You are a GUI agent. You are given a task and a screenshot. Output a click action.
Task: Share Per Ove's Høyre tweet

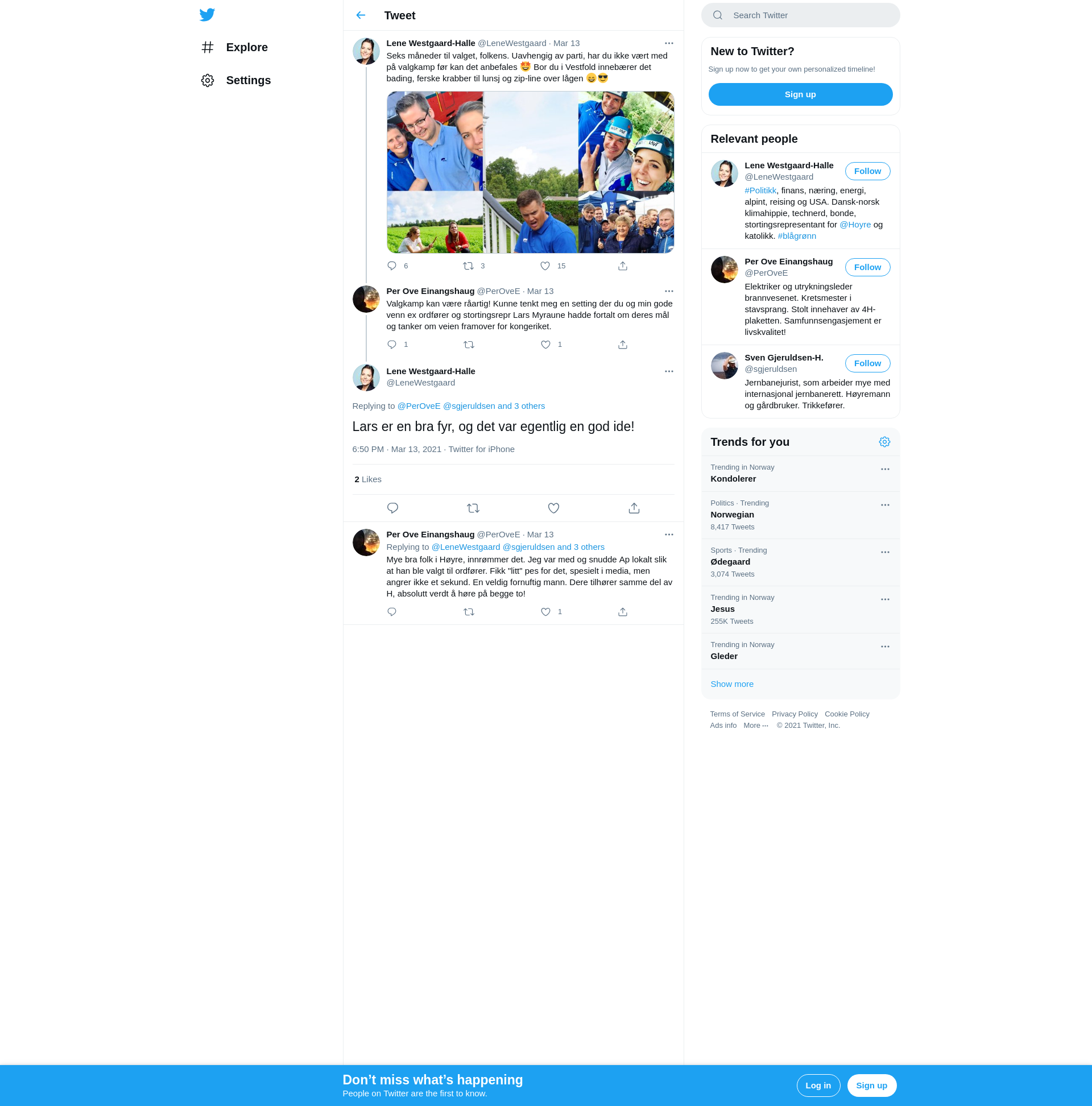(x=622, y=612)
